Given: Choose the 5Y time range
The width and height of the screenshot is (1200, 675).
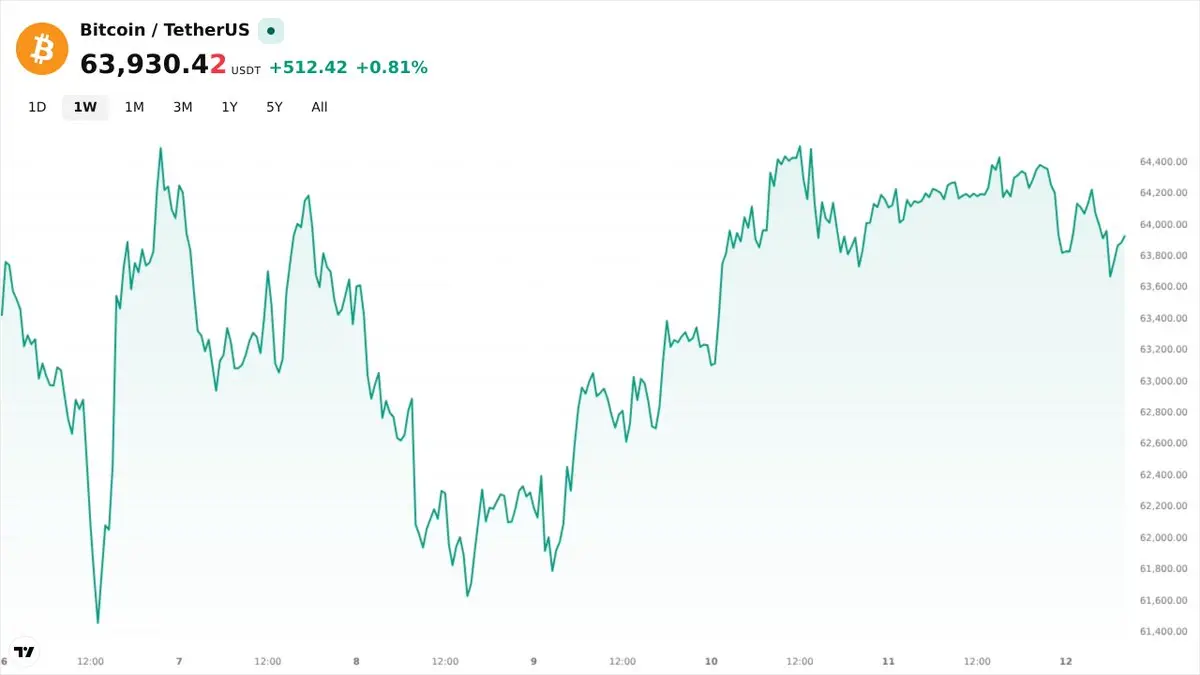Looking at the screenshot, I should (274, 107).
